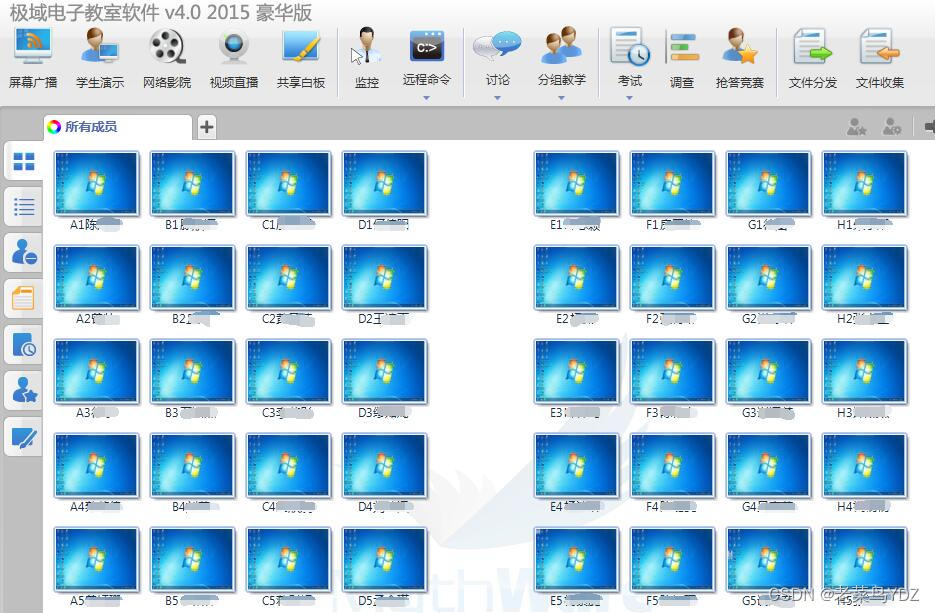Open 共享白板 shared whiteboard

301,58
